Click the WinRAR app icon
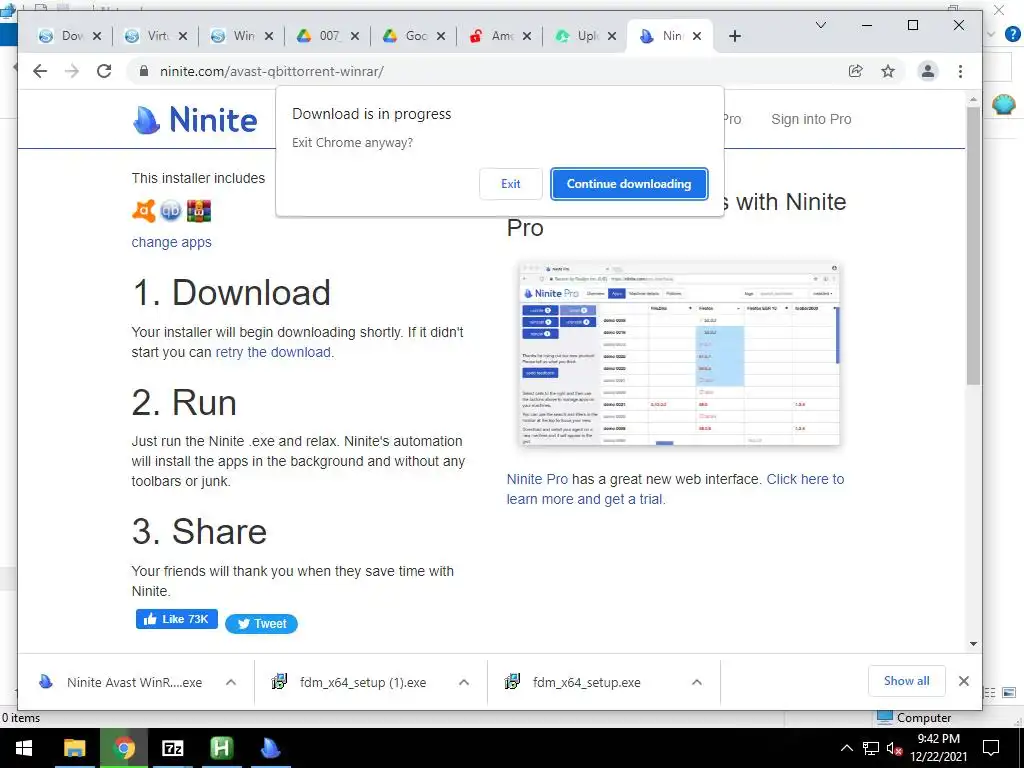 199,211
